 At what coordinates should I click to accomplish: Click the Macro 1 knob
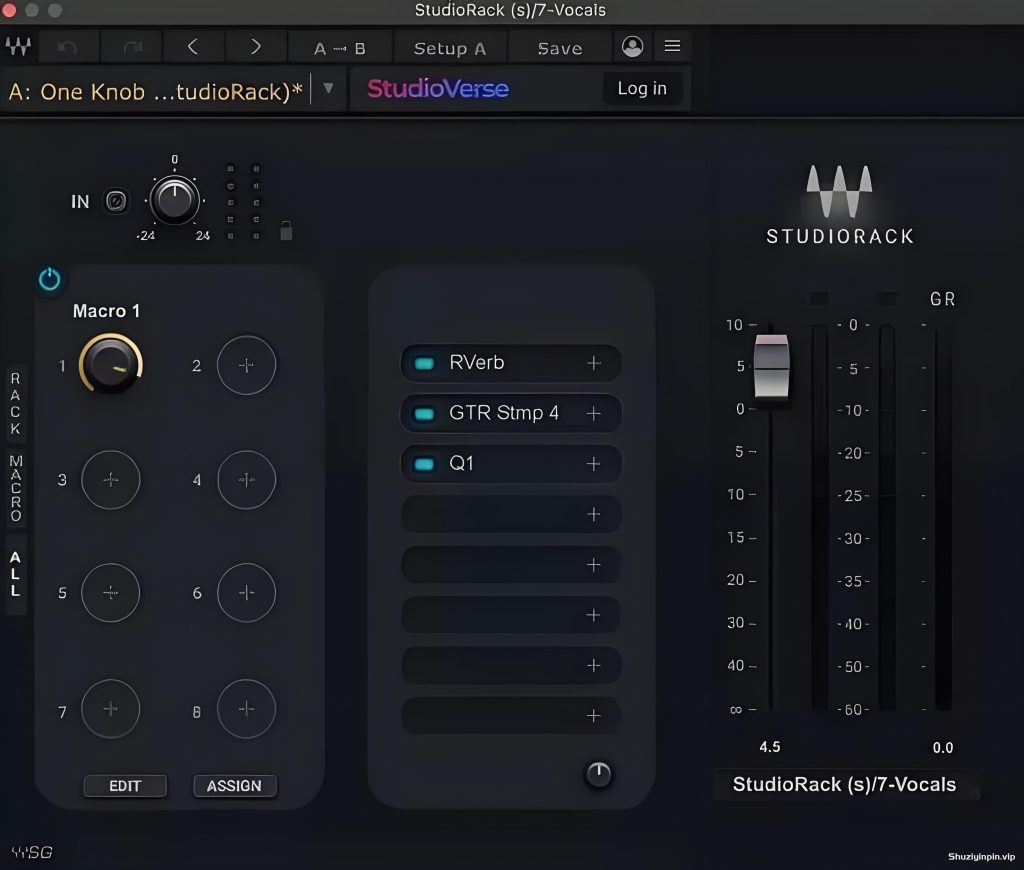(x=111, y=364)
